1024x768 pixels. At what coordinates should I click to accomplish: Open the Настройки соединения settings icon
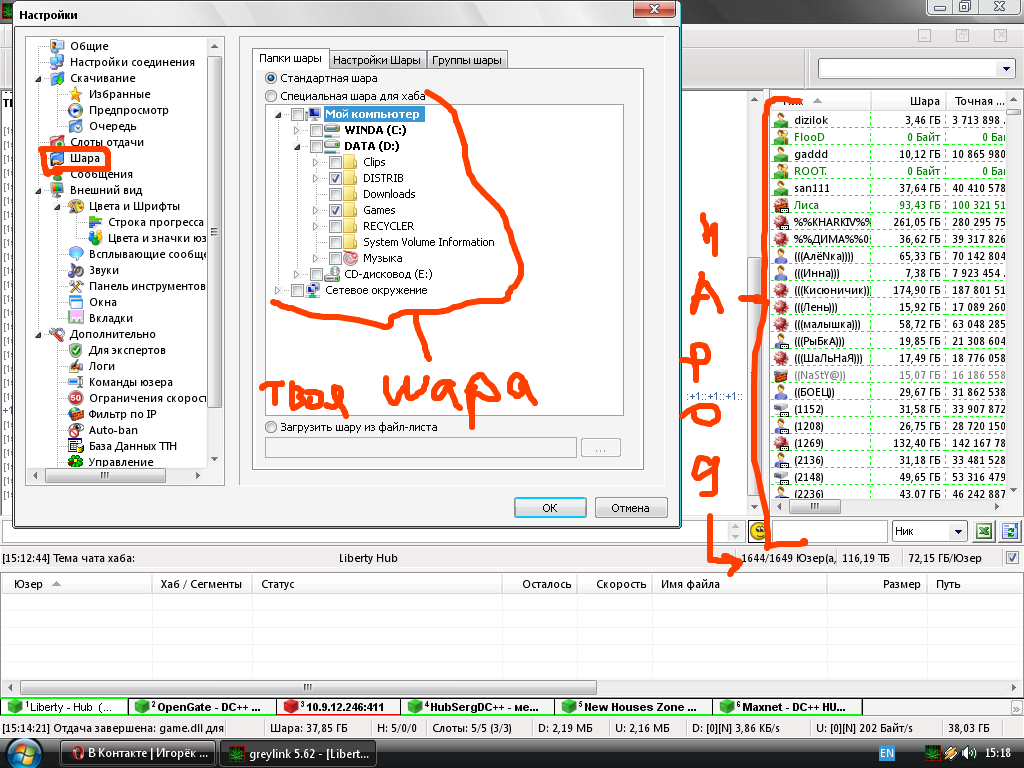(x=57, y=61)
